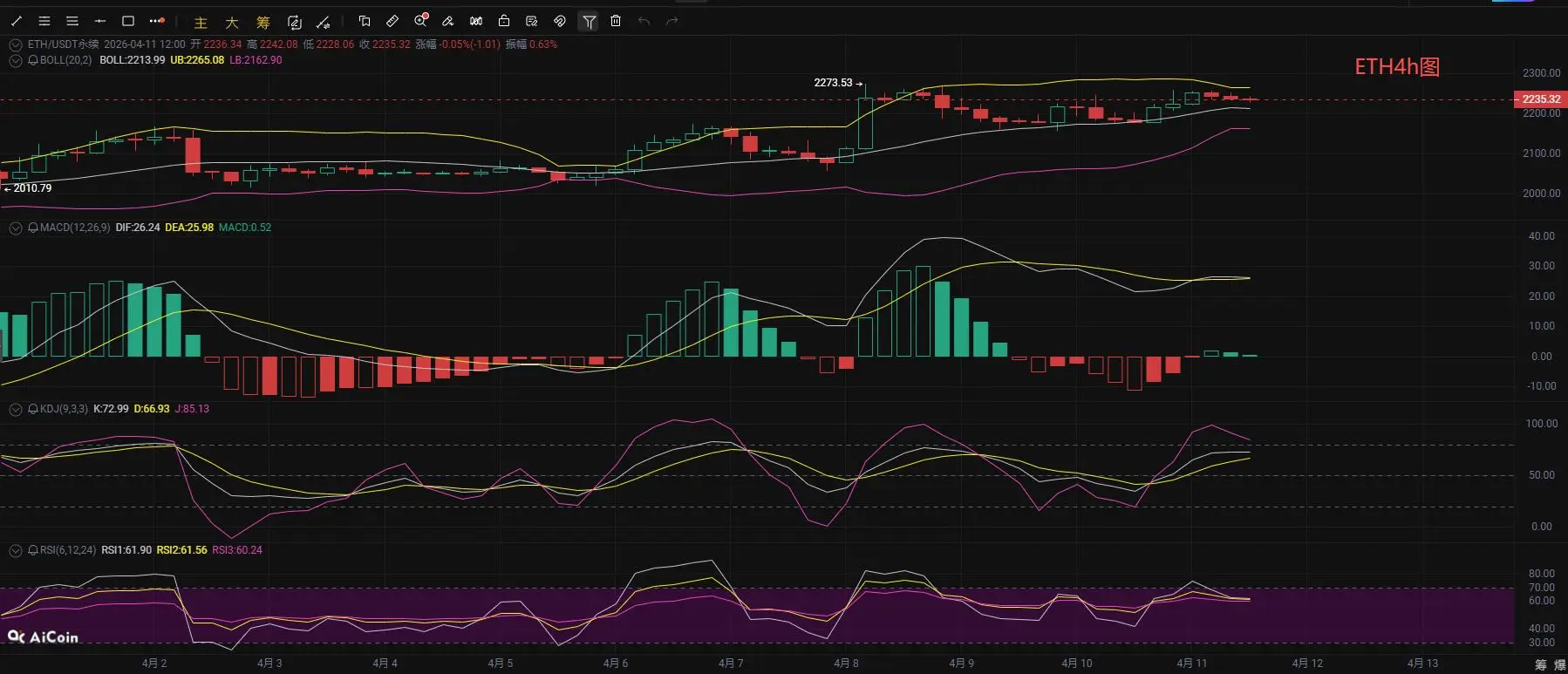This screenshot has height=674, width=1568.
Task: Select the horizontal price line tool
Action: tap(100, 21)
